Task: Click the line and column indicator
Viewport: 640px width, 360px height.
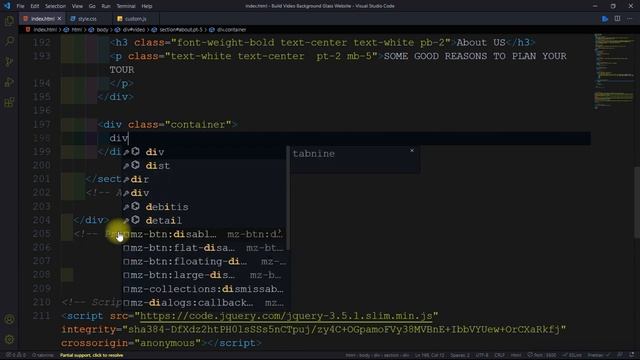Action: [429, 355]
